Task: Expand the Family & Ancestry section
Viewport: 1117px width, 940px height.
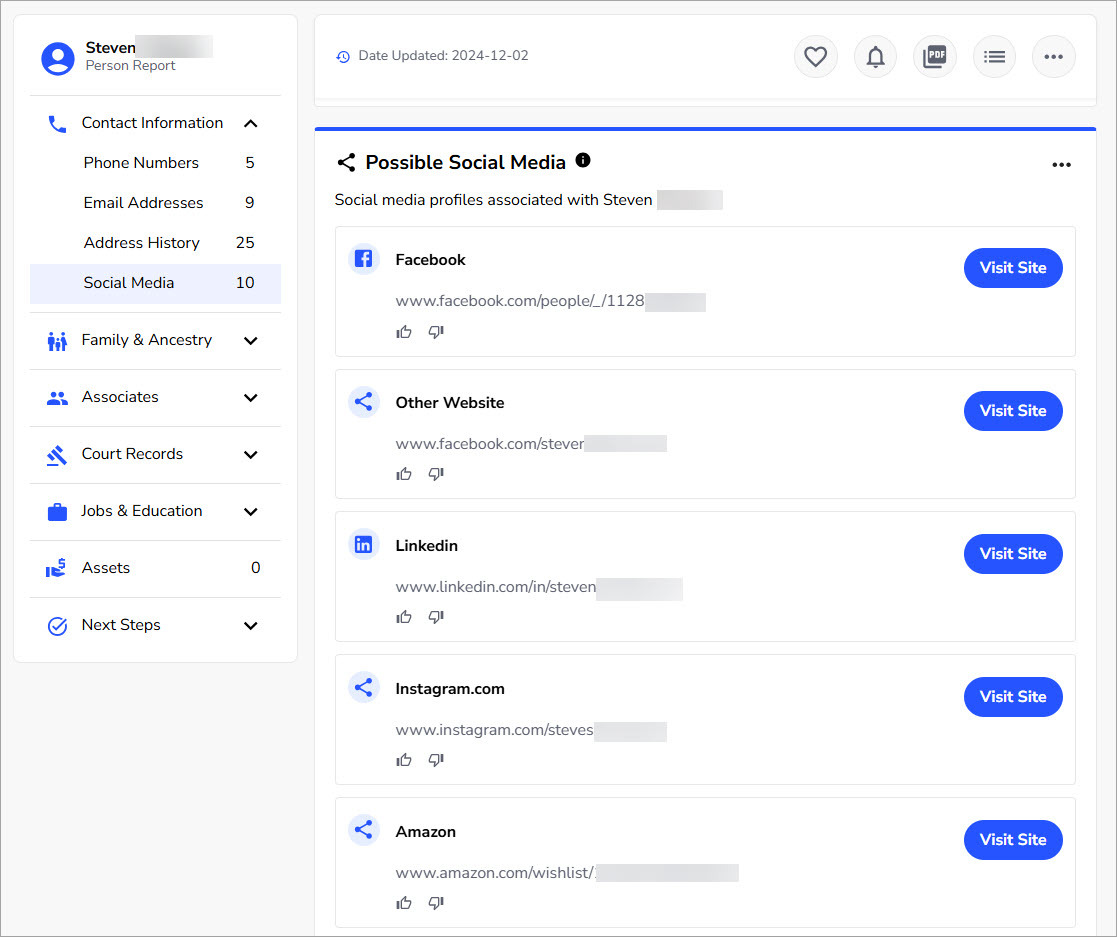Action: click(x=251, y=340)
